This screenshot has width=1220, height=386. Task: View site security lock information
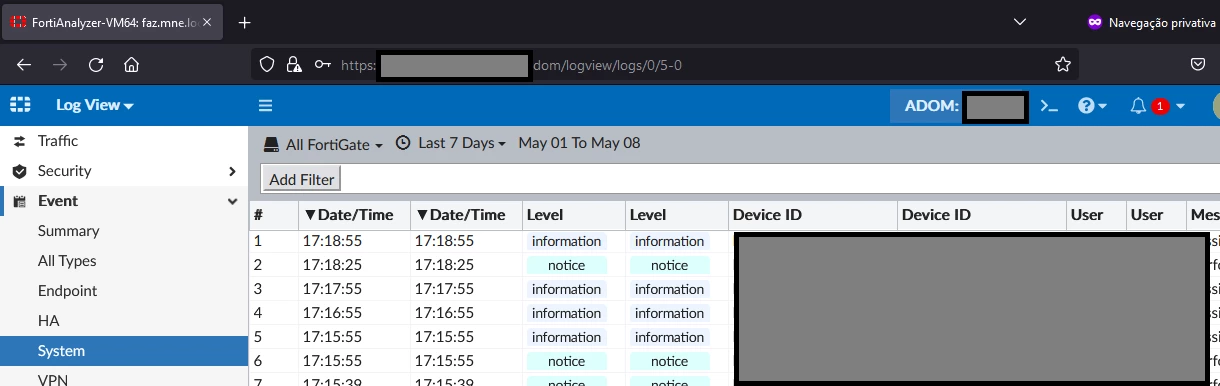tap(294, 65)
